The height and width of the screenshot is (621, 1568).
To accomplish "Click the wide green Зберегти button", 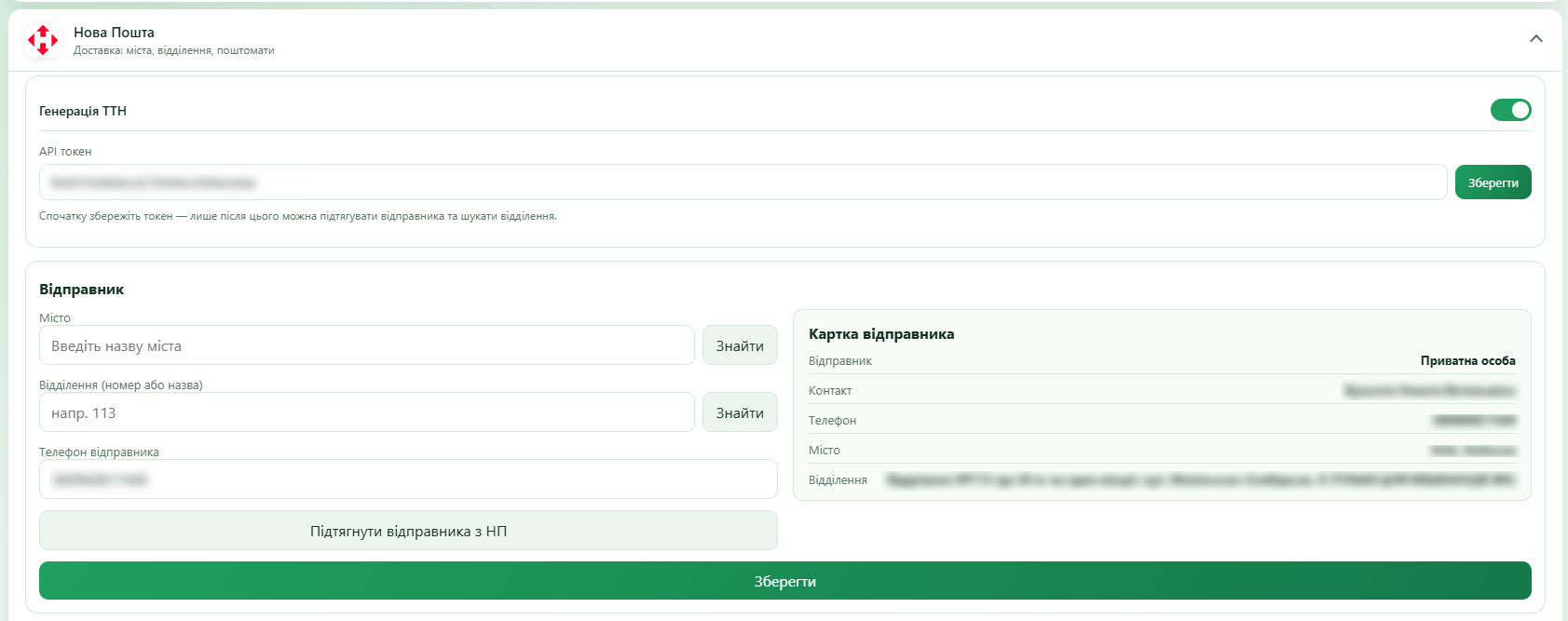I will [784, 581].
